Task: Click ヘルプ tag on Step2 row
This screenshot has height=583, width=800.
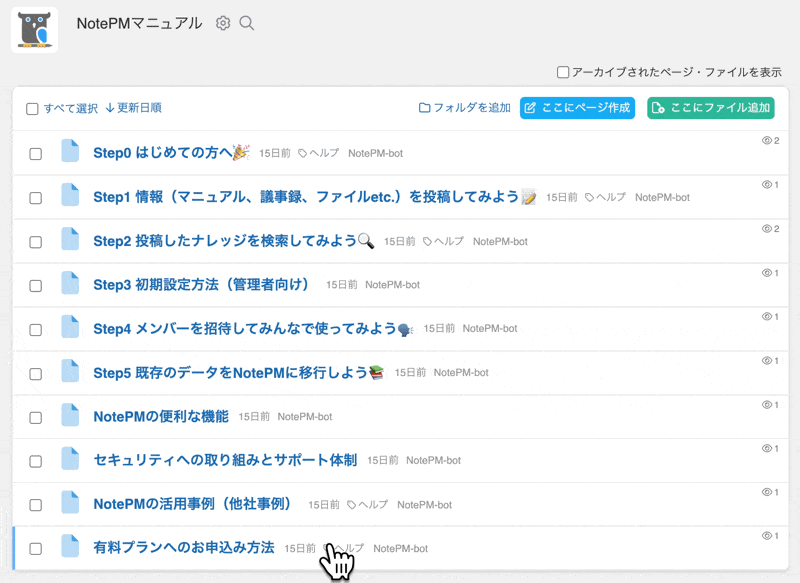Action: [x=443, y=241]
